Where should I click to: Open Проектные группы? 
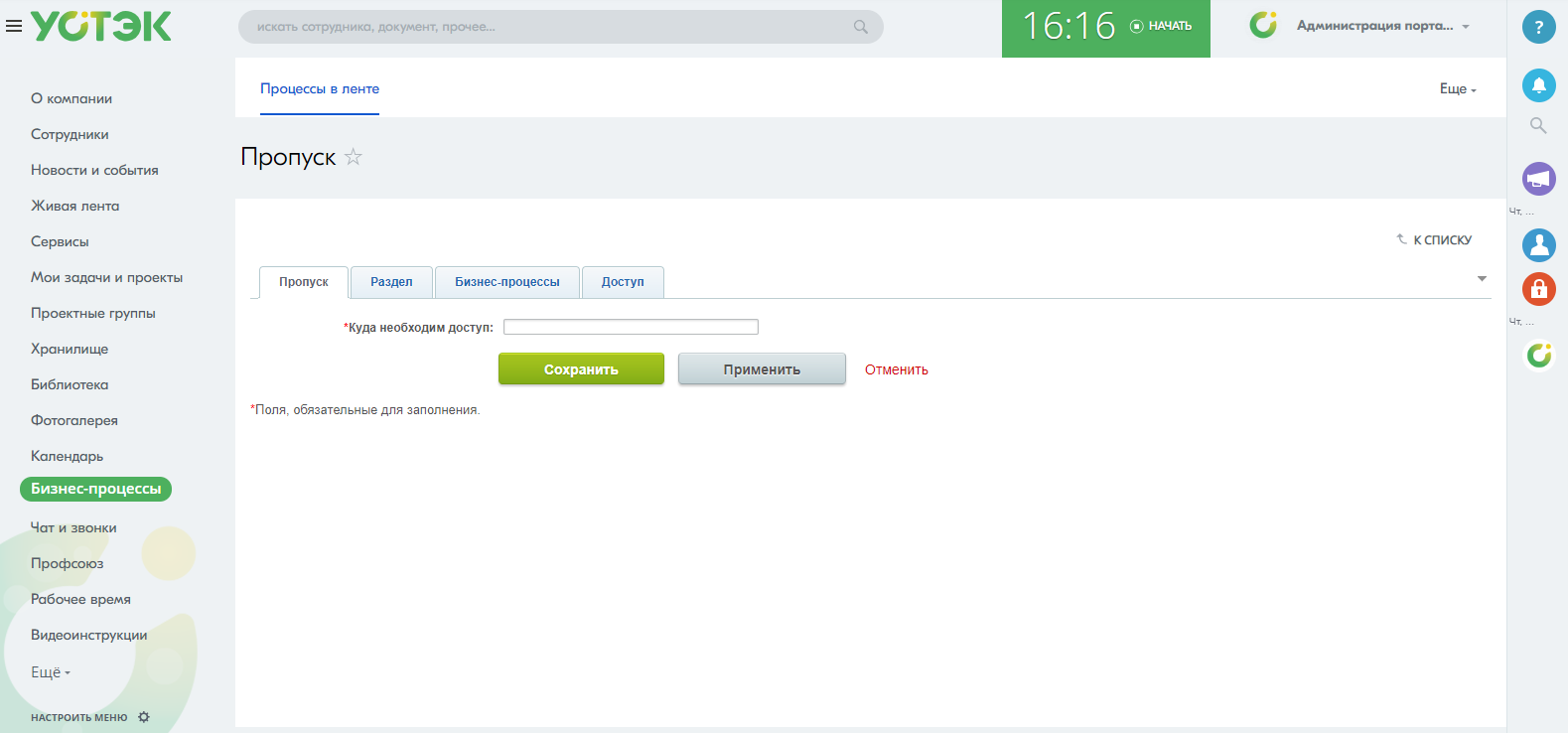point(92,313)
